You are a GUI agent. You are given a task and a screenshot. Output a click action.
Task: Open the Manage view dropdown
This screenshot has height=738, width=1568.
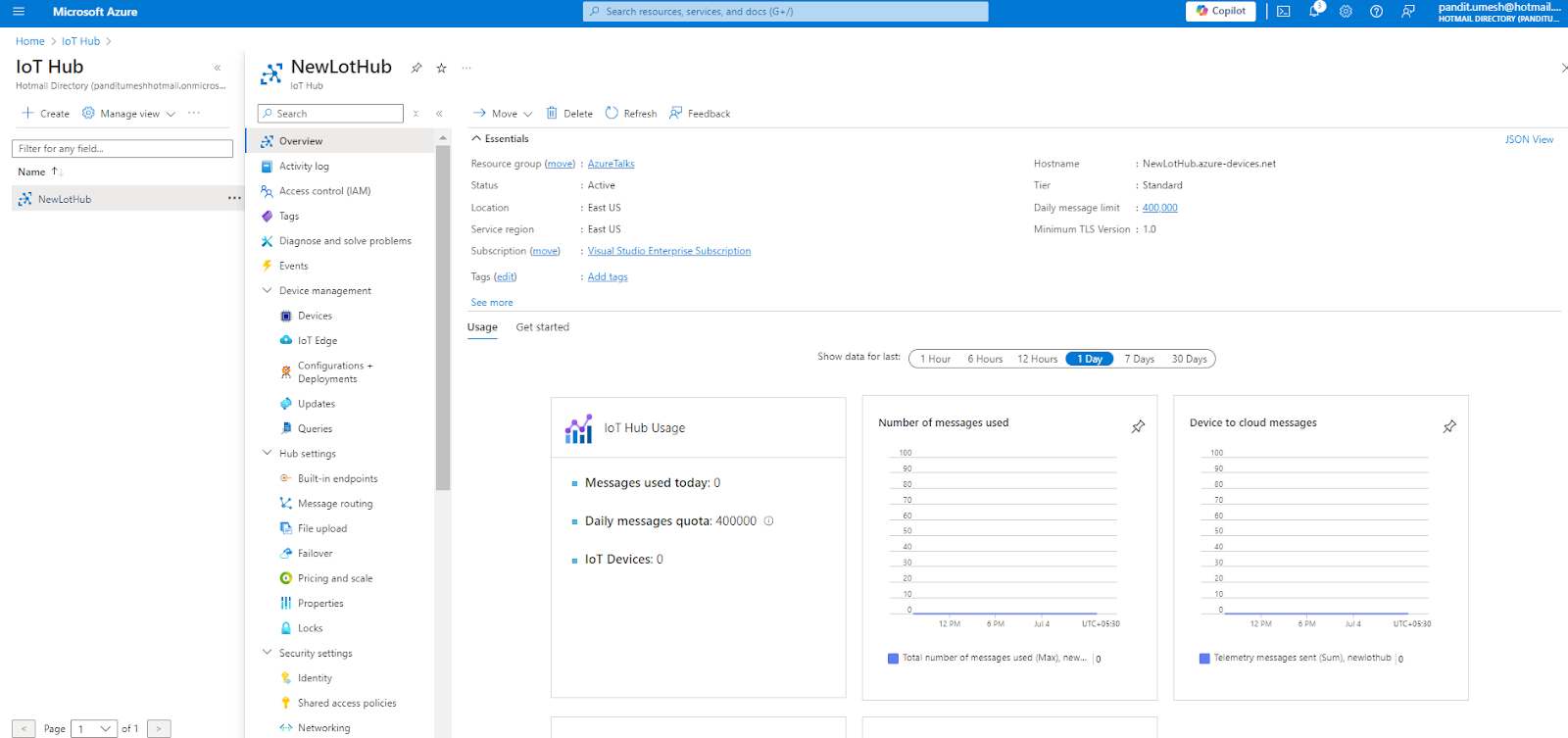point(128,114)
